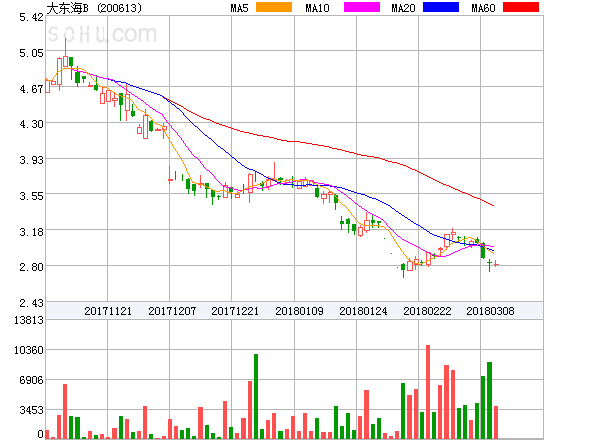Click the 4.30 price axis label
The width and height of the screenshot is (600, 440).
pos(32,124)
